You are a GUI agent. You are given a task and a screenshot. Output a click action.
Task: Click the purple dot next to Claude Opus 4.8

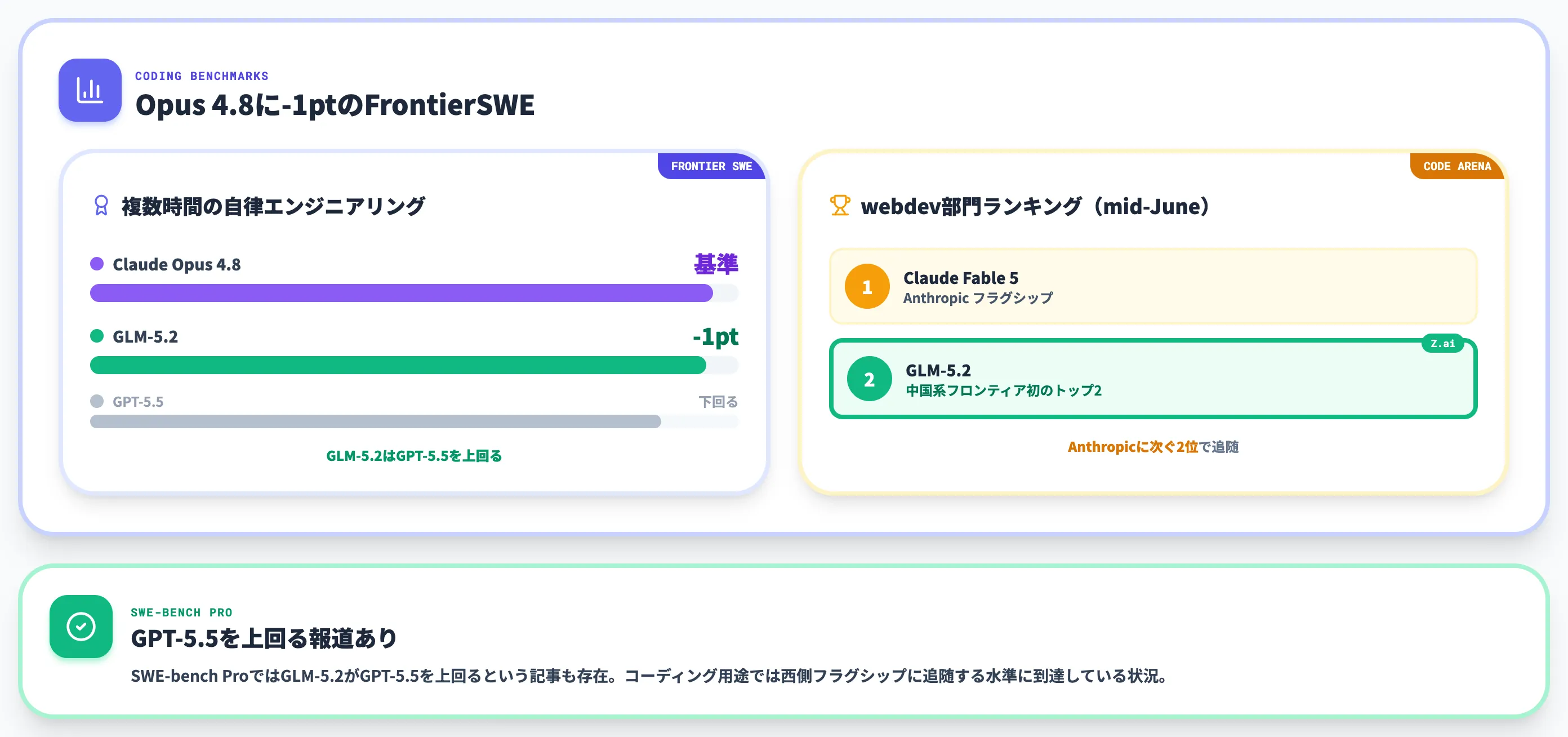pos(97,264)
